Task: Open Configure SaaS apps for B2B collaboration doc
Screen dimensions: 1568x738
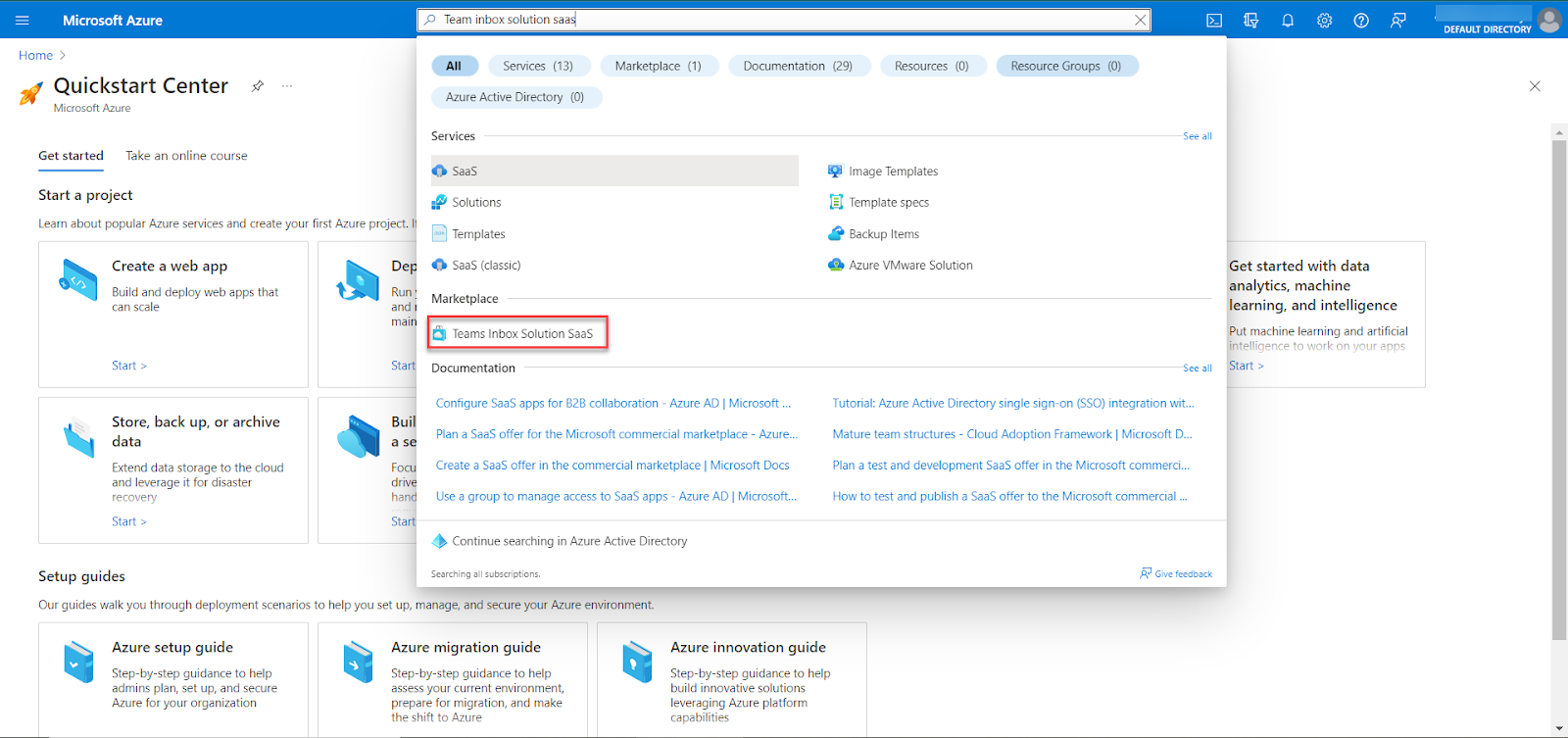Action: [x=613, y=403]
